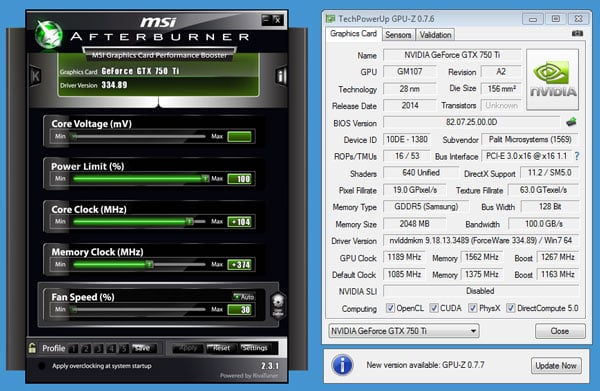The height and width of the screenshot is (391, 600).
Task: Click the NVIDIA SLI Disabled field
Action: coord(481,291)
